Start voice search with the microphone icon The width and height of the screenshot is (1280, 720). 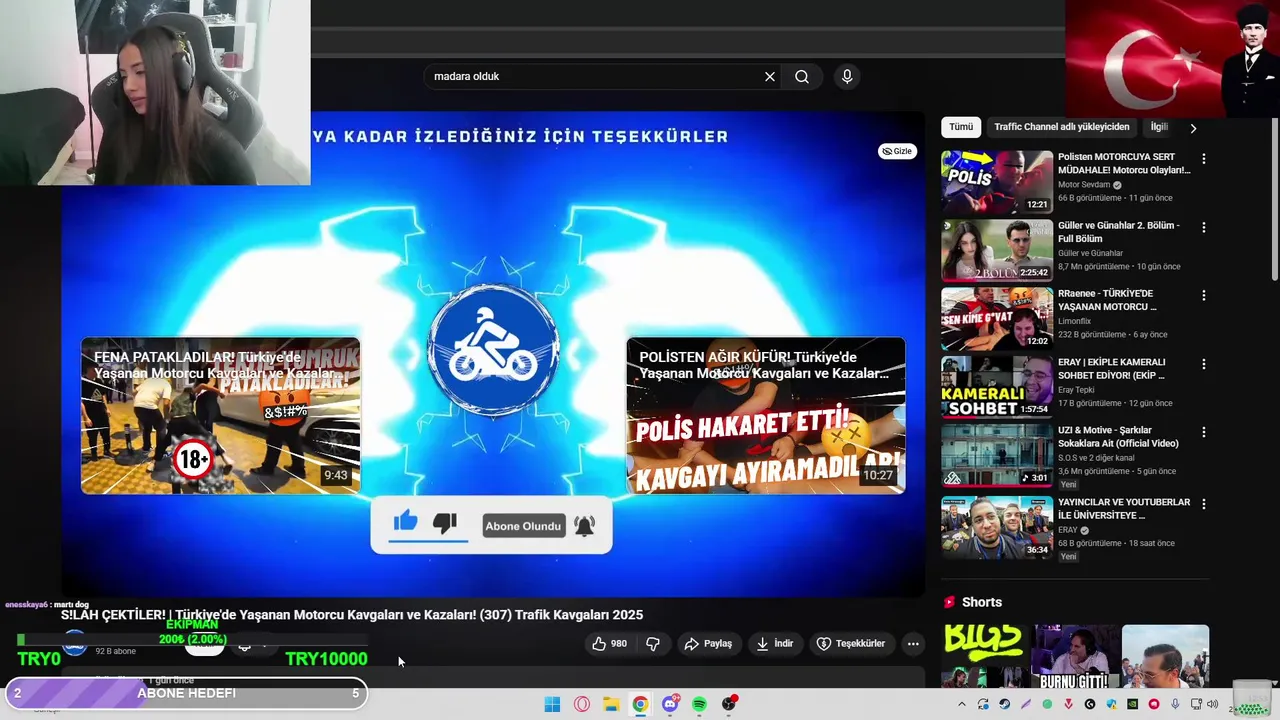pyautogui.click(x=847, y=76)
